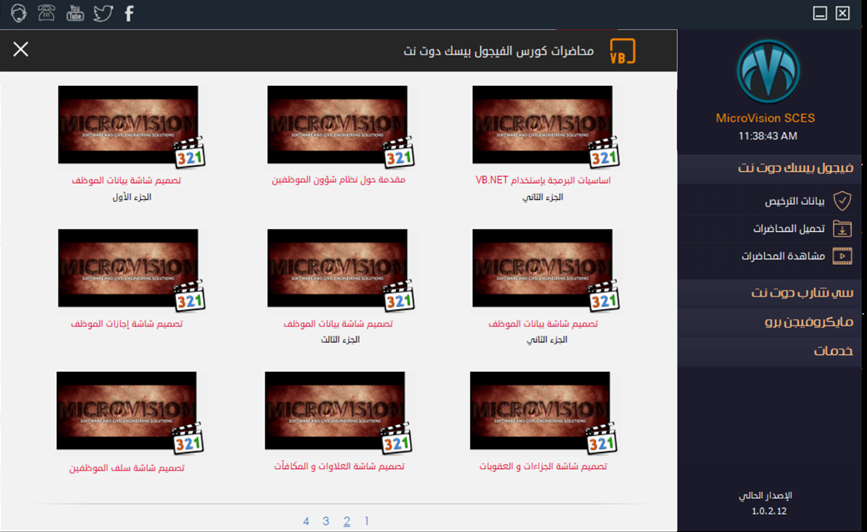Open thumbnail for بيانات الموظف الجزء الثالث
This screenshot has height=532, width=867.
pos(337,268)
